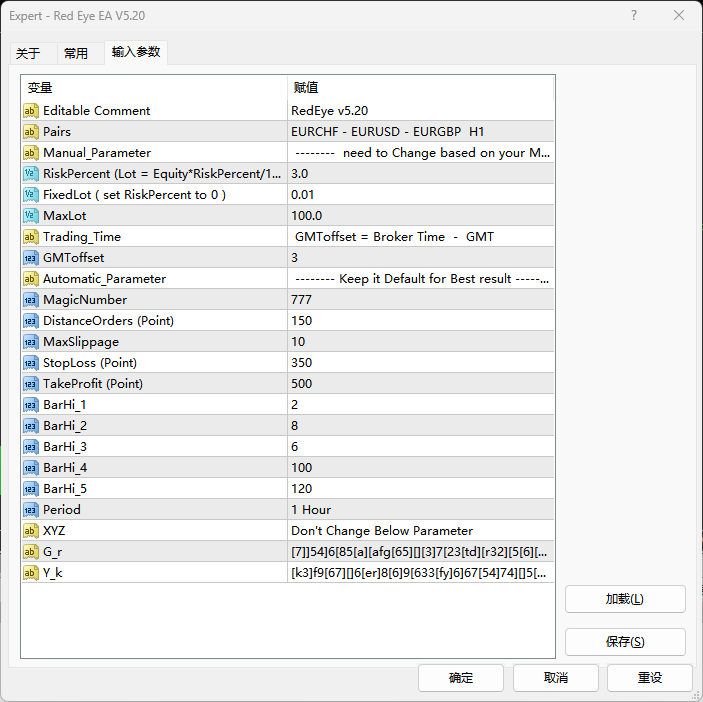Click the 重设 reset button

[650, 678]
